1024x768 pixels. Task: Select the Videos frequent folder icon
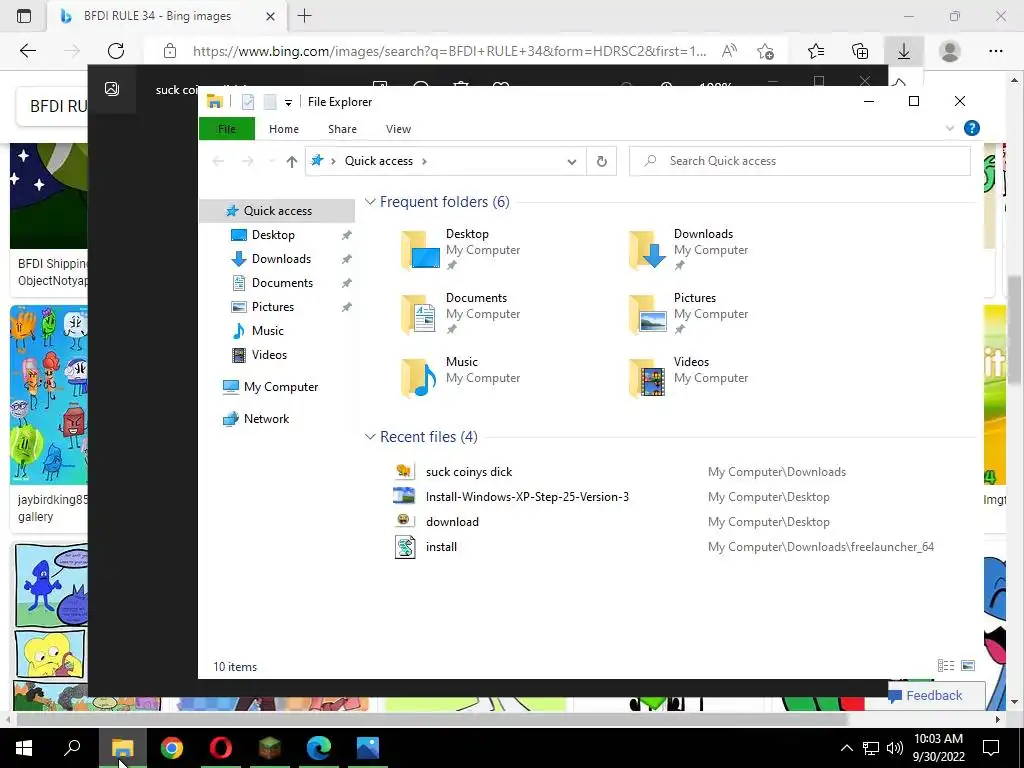pyautogui.click(x=648, y=378)
